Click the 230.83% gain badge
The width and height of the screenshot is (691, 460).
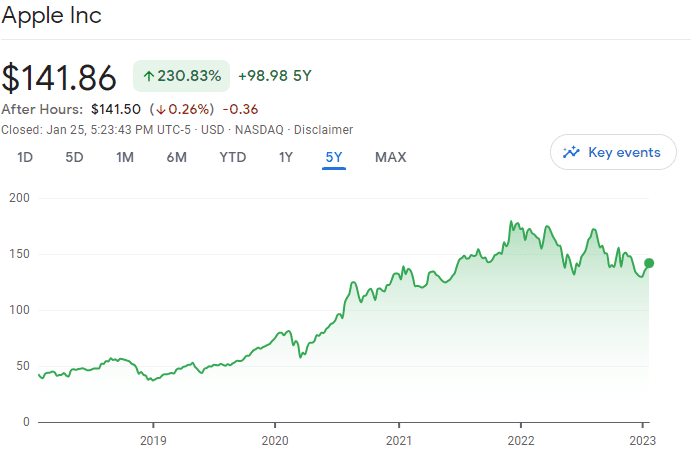181,76
